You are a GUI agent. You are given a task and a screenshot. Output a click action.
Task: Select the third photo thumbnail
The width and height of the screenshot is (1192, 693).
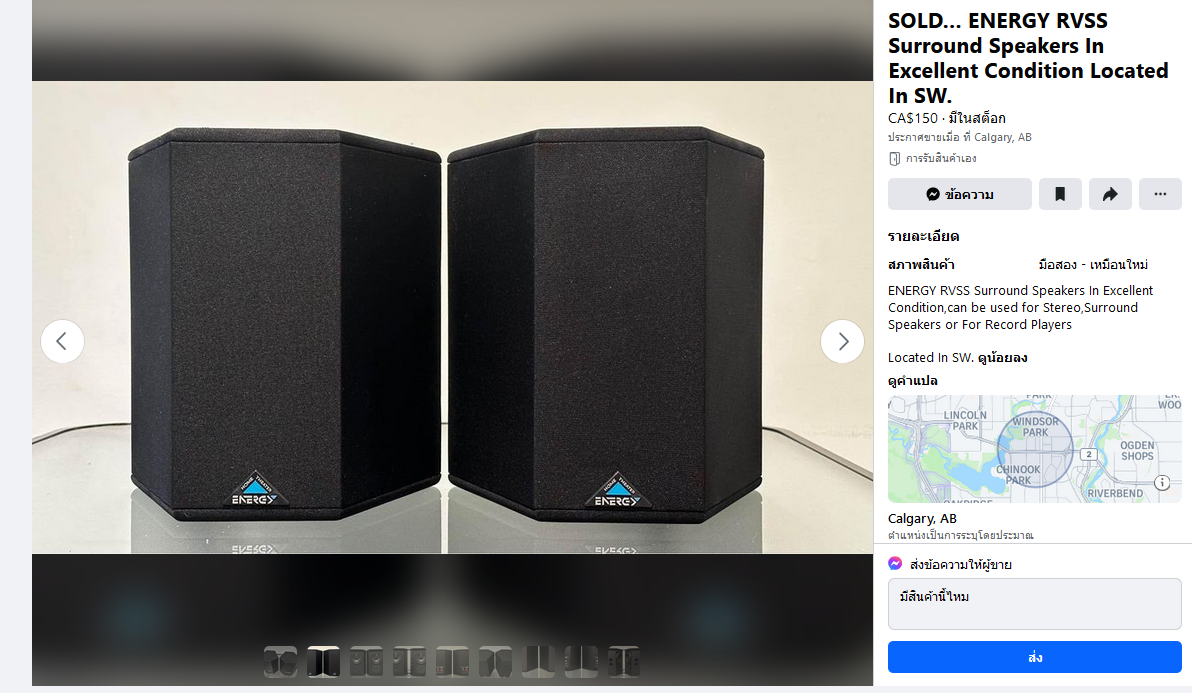pyautogui.click(x=366, y=661)
